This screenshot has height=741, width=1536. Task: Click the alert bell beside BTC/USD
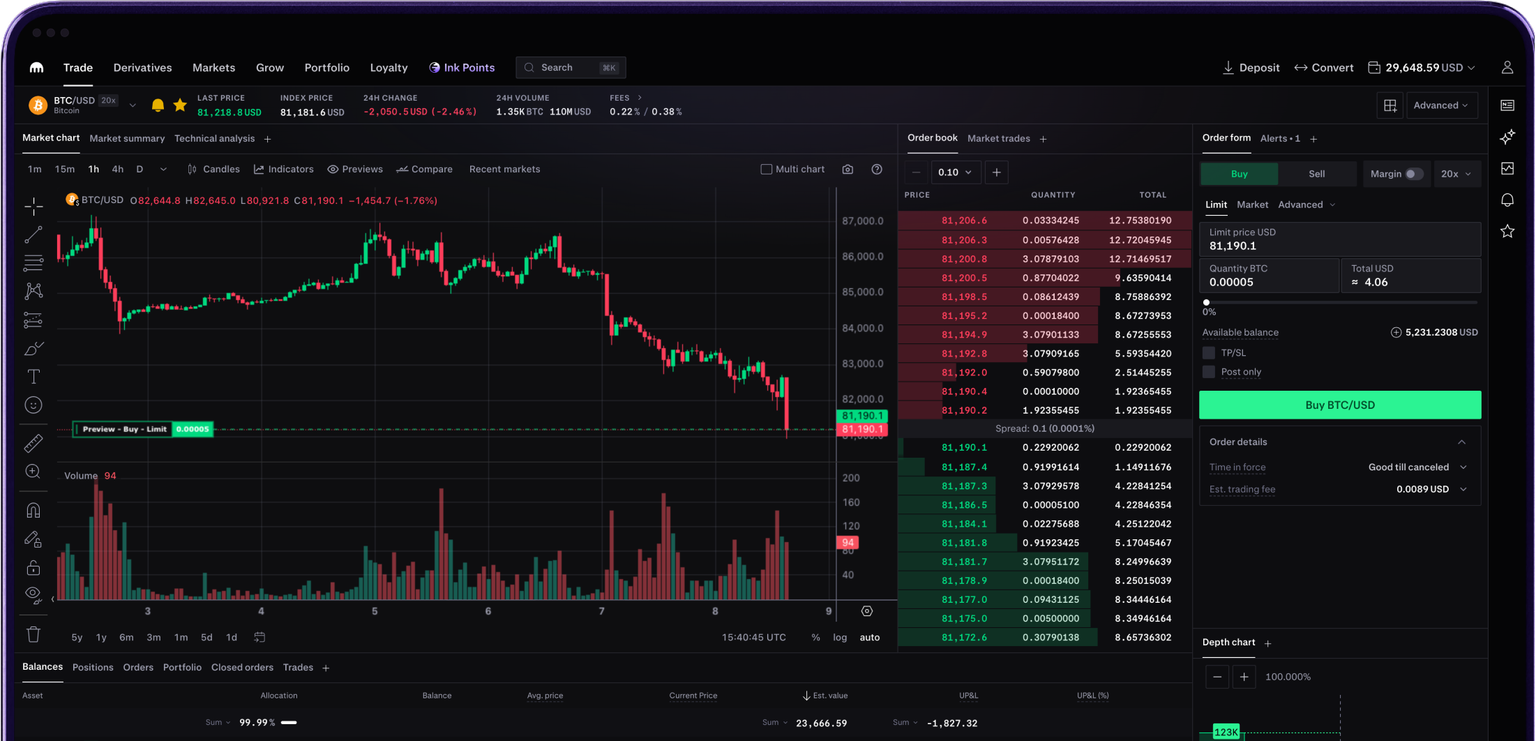click(158, 105)
